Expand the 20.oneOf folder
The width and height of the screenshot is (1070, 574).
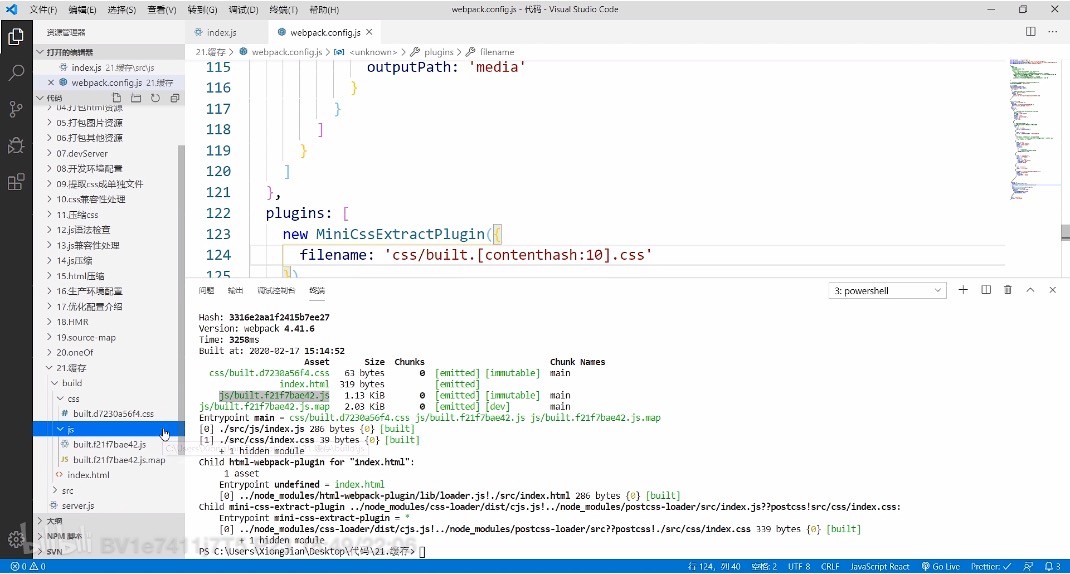[109, 353]
